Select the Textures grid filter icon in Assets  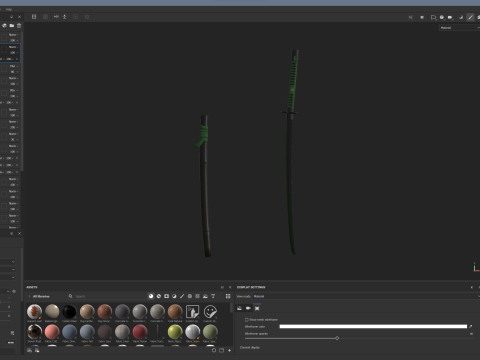tap(197, 296)
